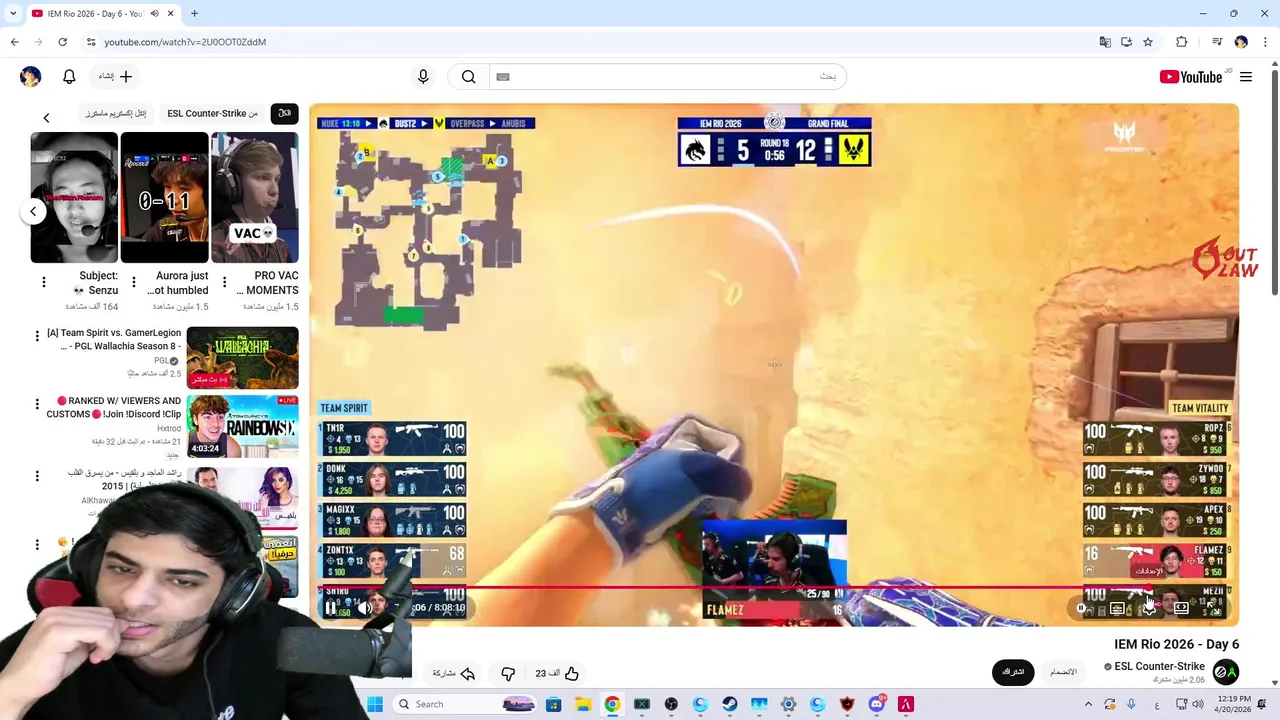
Task: Open options for the Aurora just short
Action: coord(134,282)
